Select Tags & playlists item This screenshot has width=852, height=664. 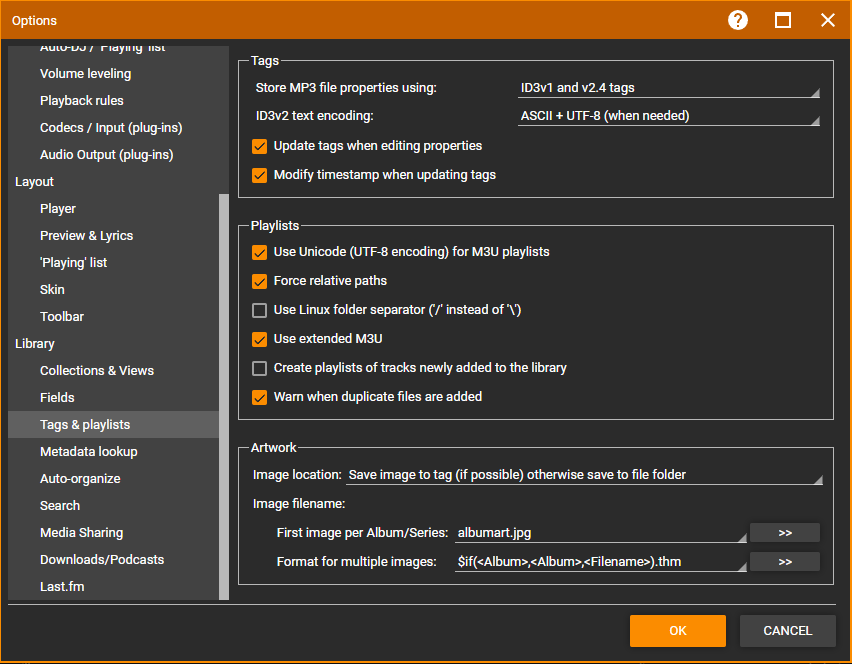pyautogui.click(x=113, y=425)
